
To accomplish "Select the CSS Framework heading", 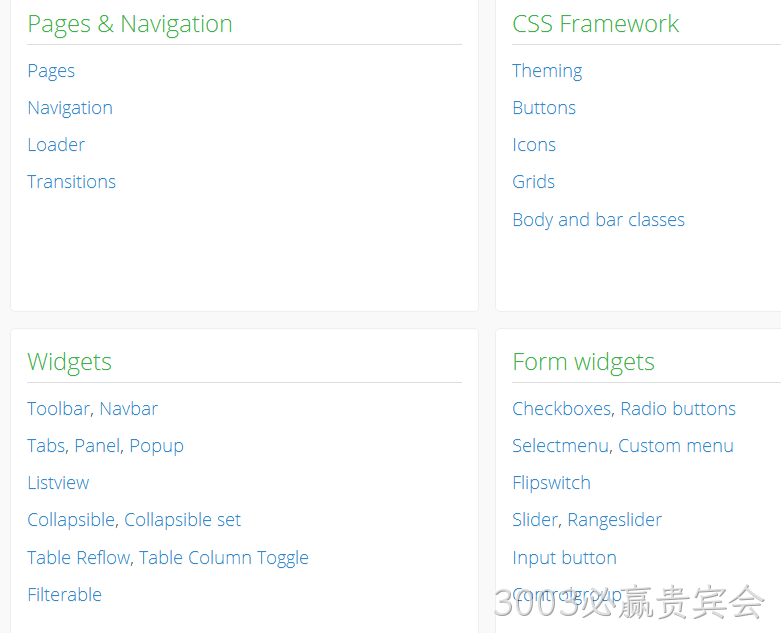I will click(595, 24).
